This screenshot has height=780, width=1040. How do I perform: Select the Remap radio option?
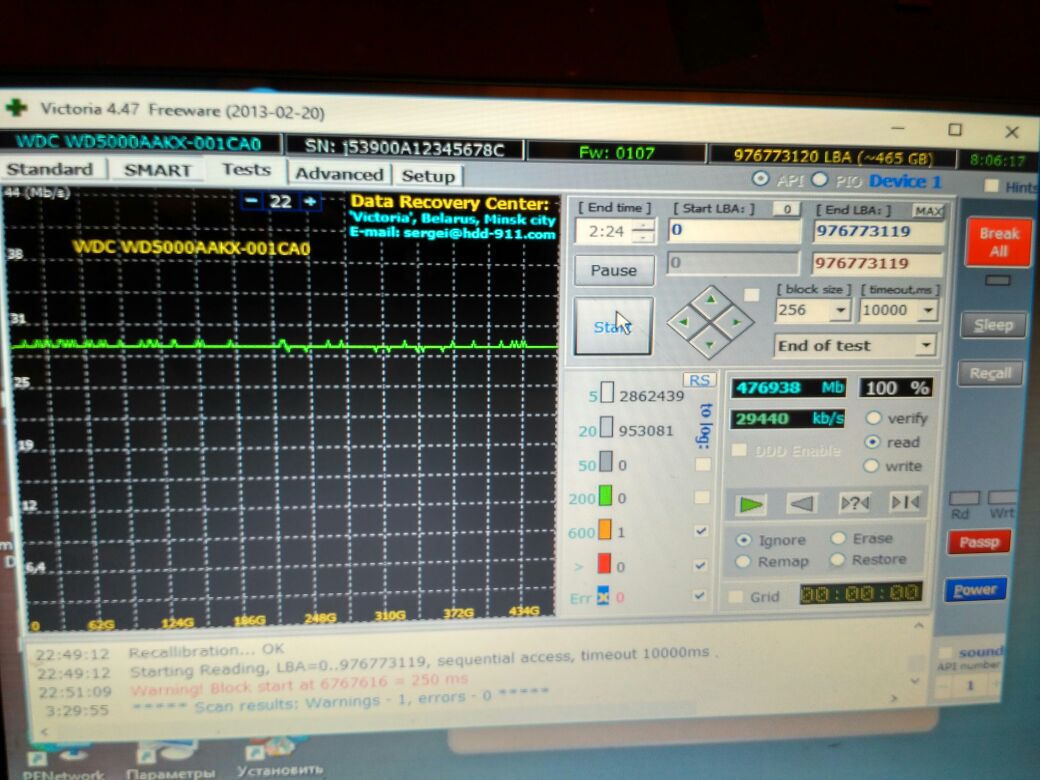pos(743,562)
